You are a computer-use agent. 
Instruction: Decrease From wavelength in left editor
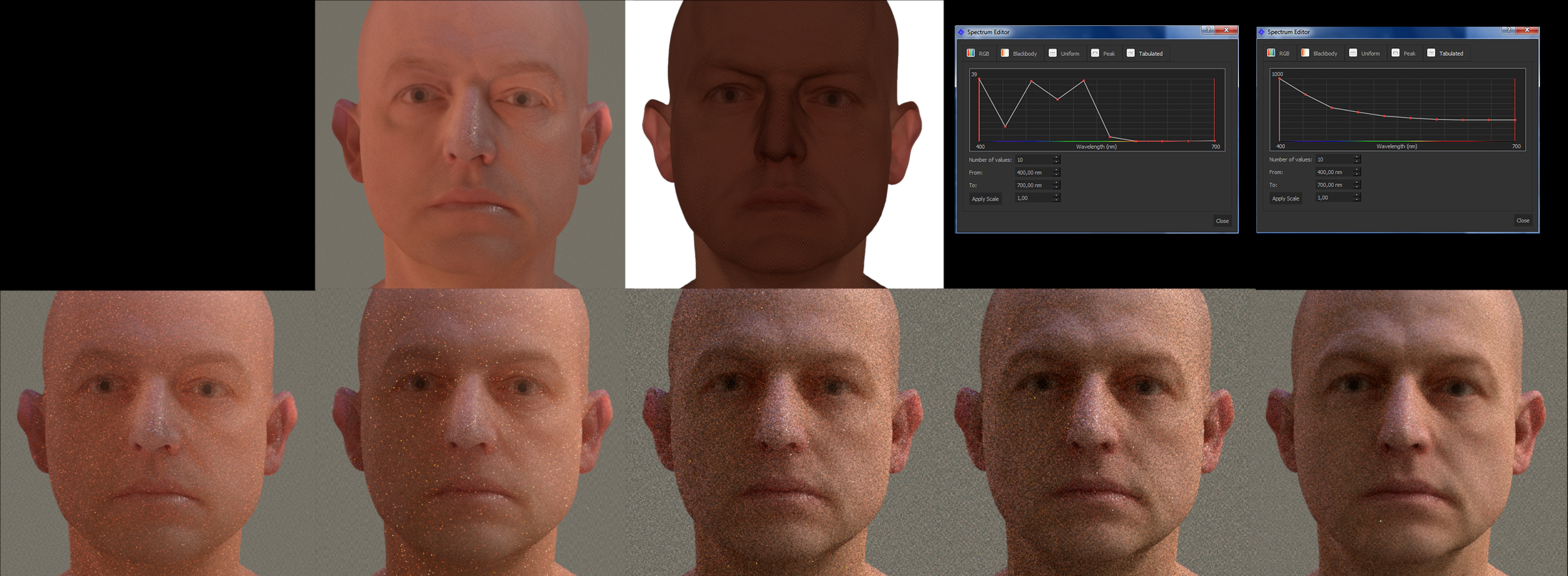point(1057,174)
